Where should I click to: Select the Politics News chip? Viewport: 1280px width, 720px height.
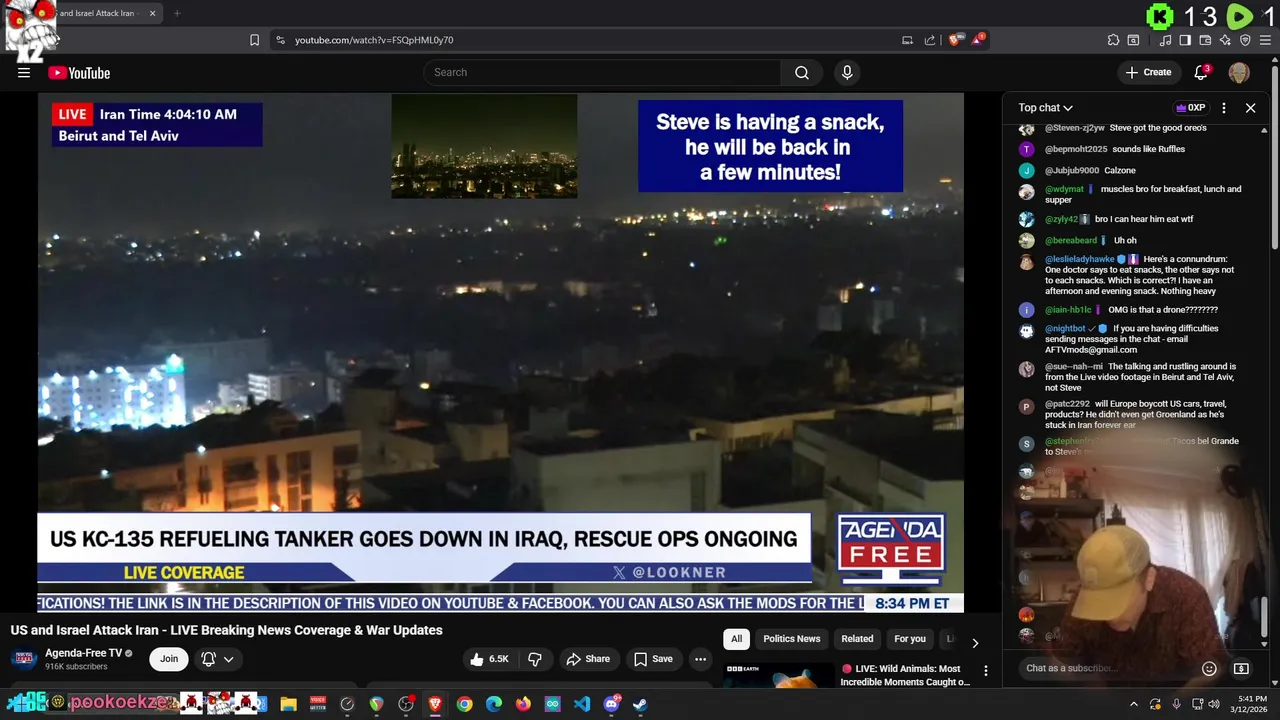(791, 639)
